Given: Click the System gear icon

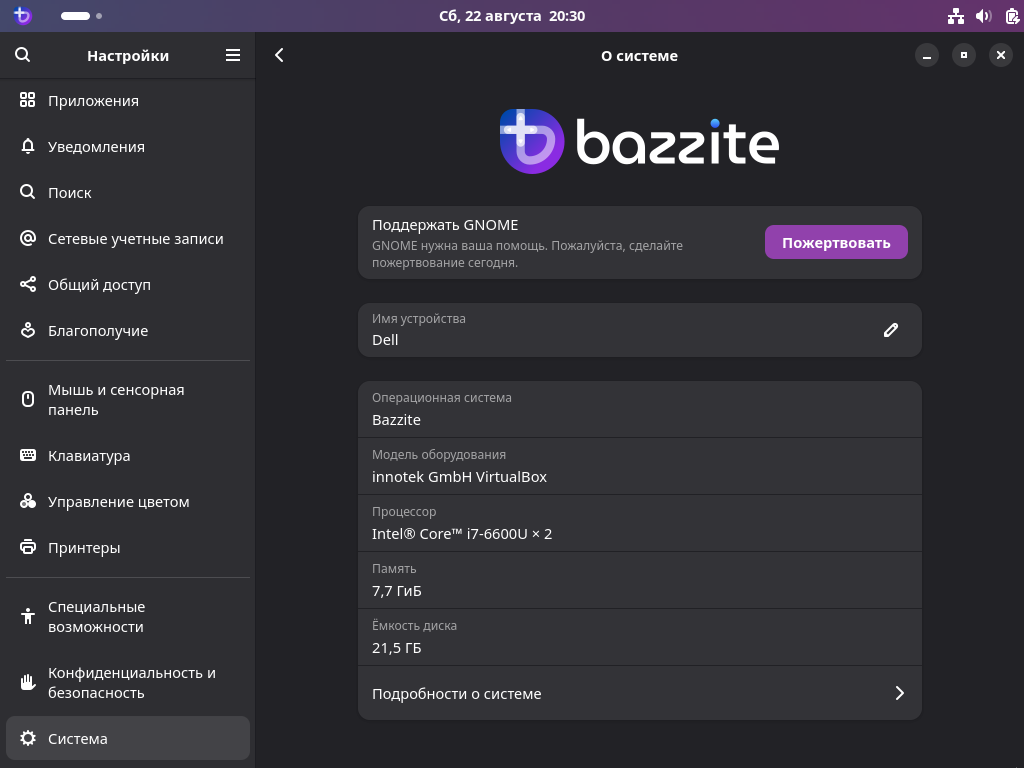Looking at the screenshot, I should tap(27, 738).
